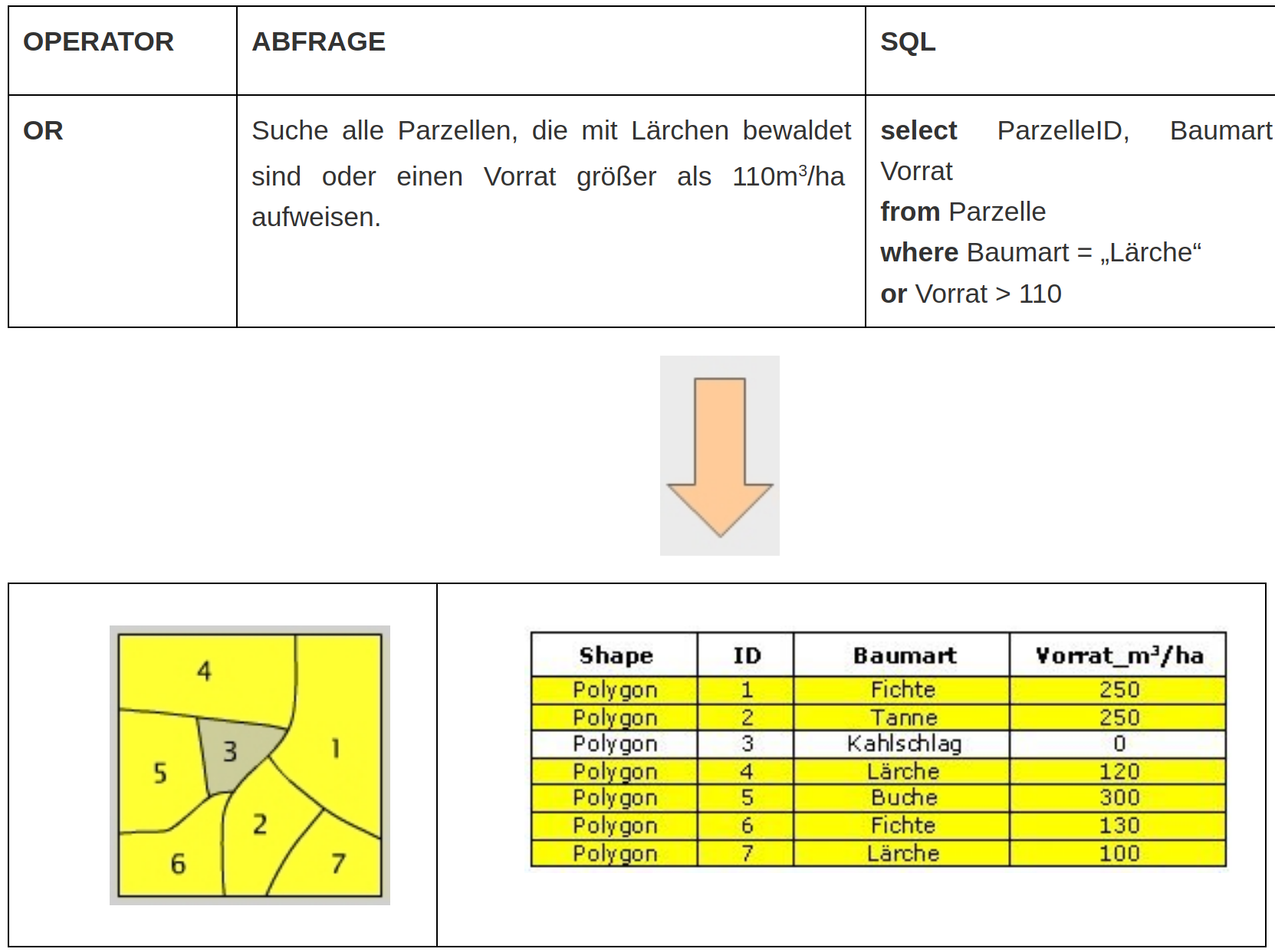Click the Vorrat value 120
This screenshot has width=1275, height=952.
click(x=1119, y=771)
